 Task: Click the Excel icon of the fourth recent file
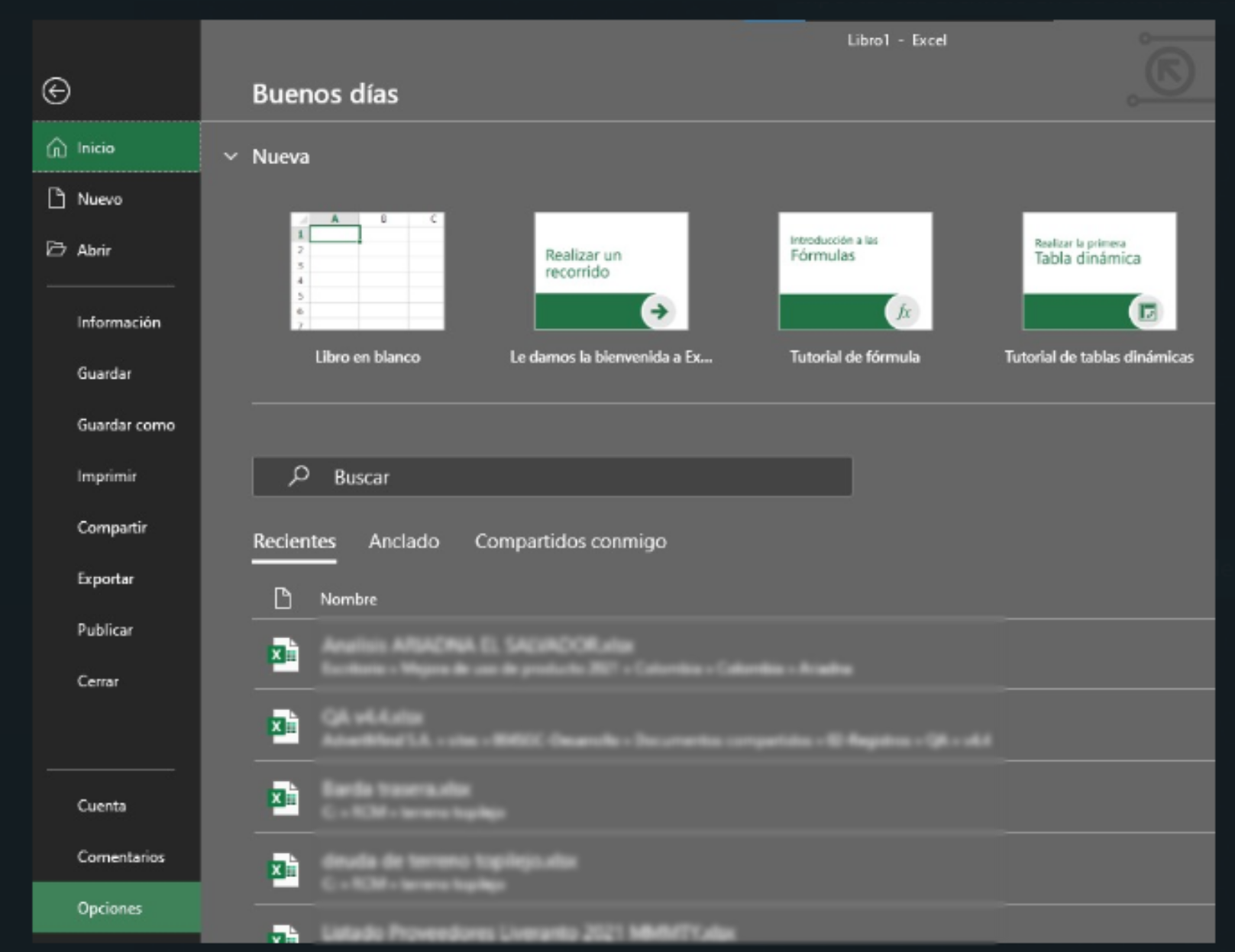(283, 870)
